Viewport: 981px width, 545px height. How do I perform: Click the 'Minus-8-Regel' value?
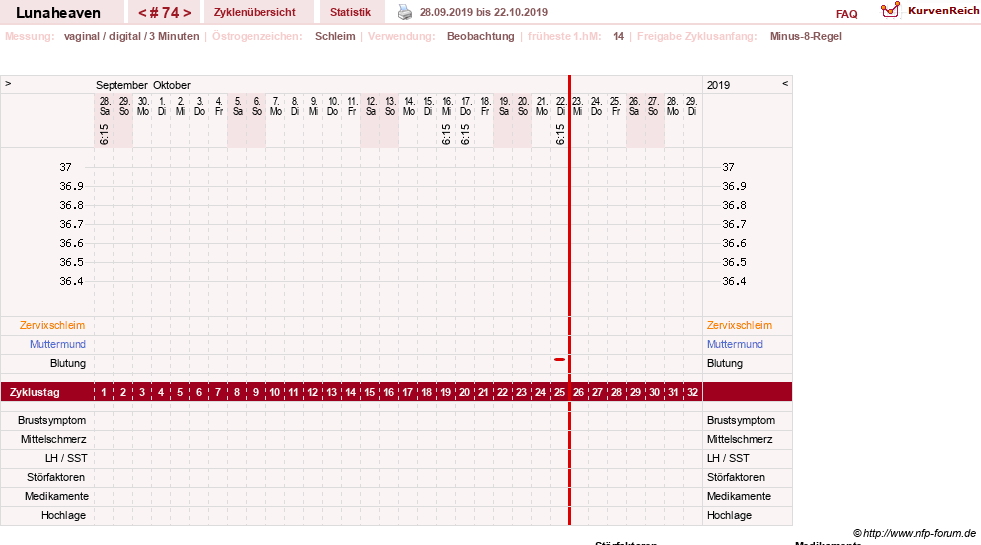point(806,36)
